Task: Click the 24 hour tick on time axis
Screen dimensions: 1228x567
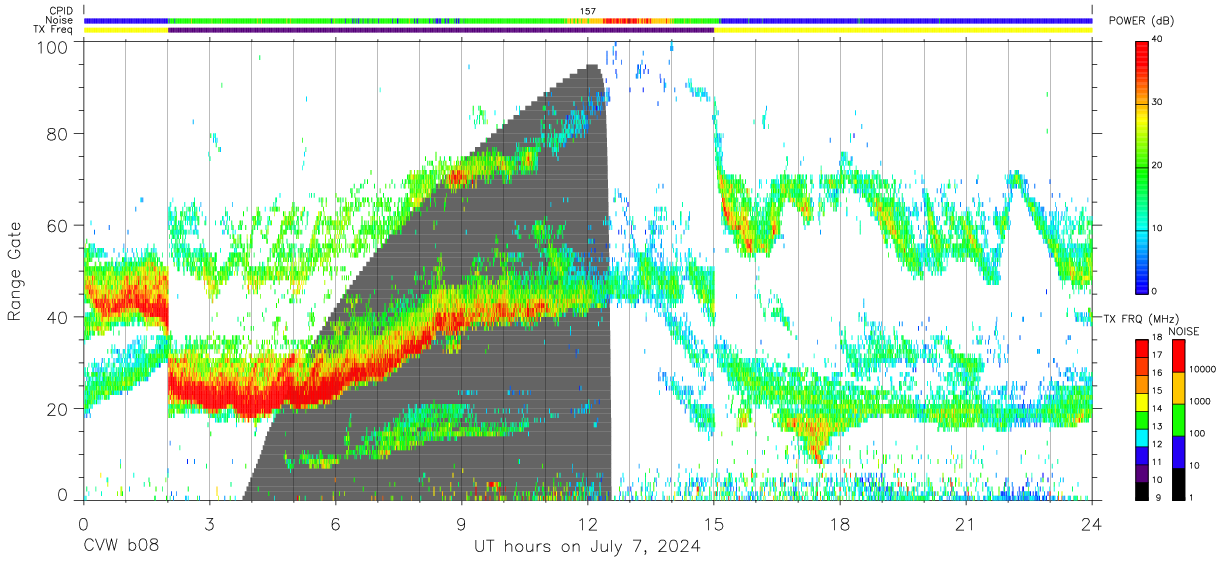Action: (1092, 525)
